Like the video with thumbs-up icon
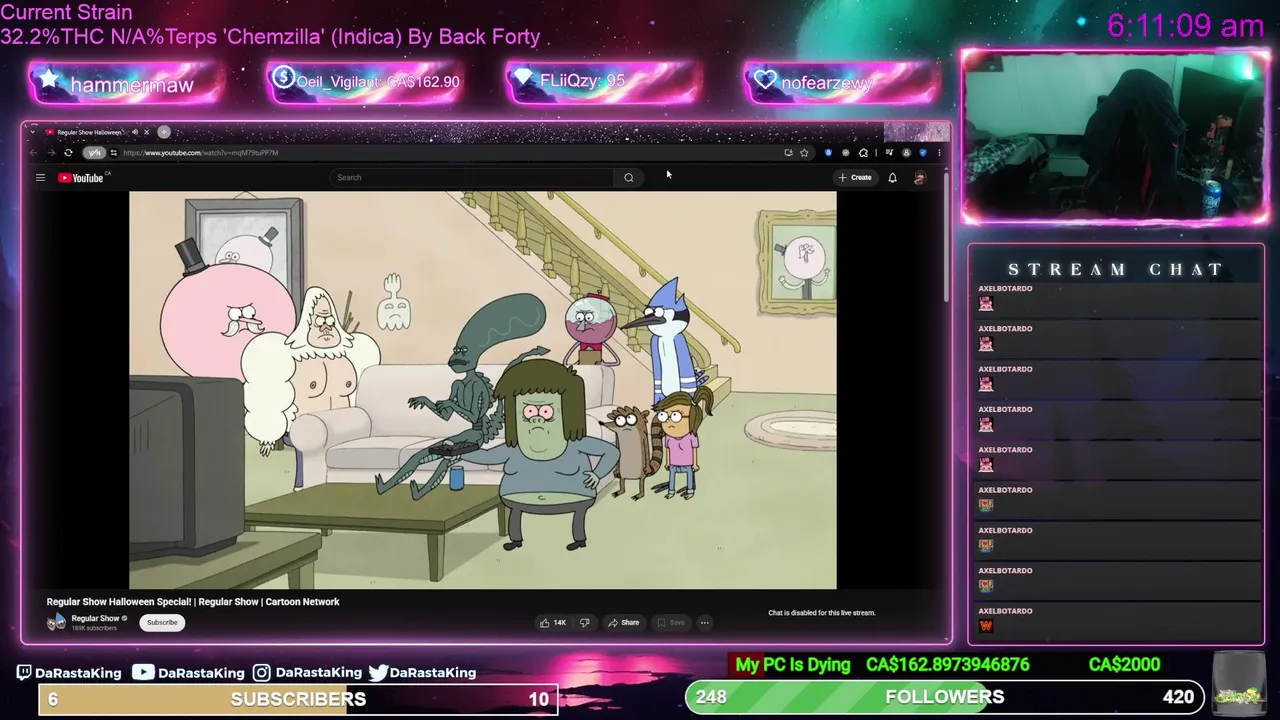The image size is (1280, 720). pyautogui.click(x=545, y=623)
